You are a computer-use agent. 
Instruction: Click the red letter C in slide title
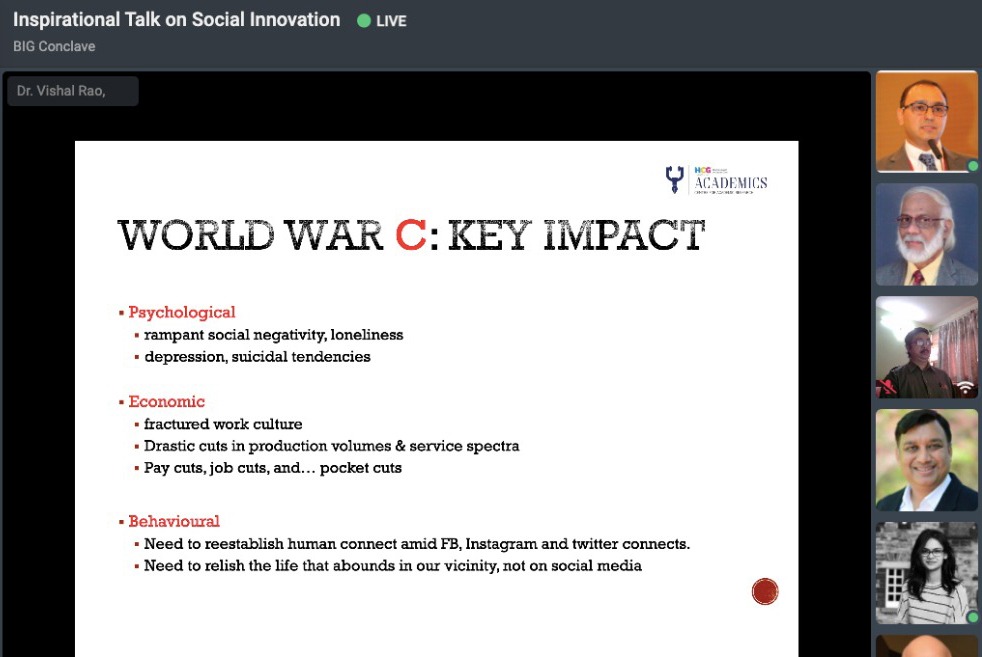(411, 236)
